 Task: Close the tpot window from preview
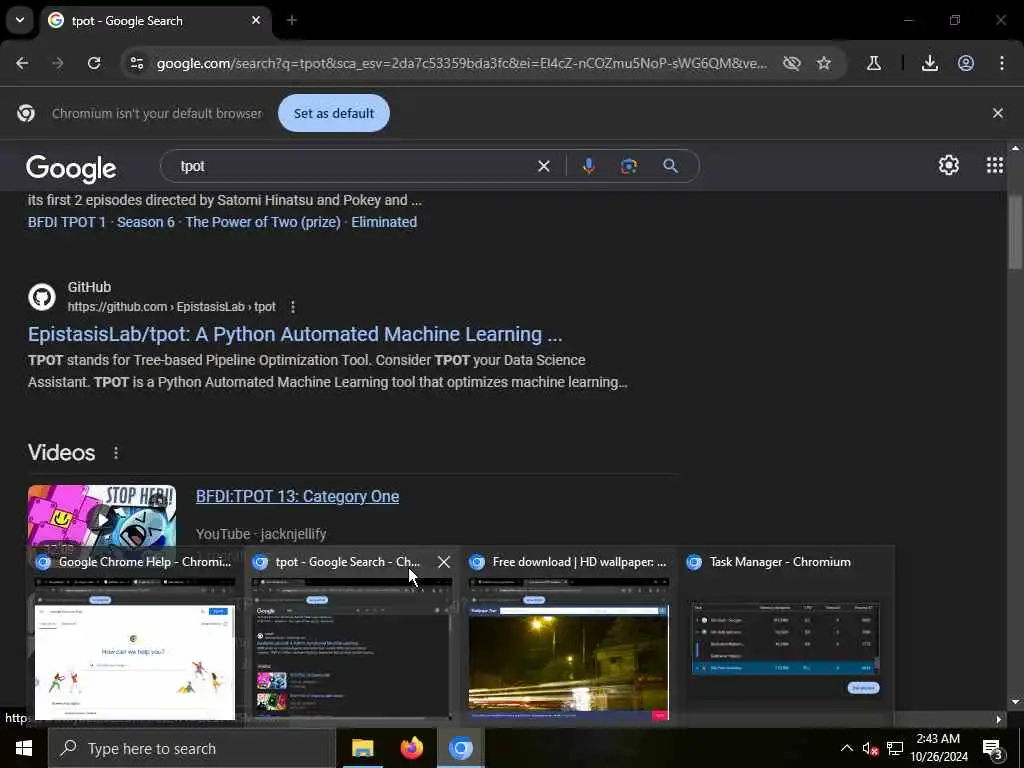click(x=443, y=562)
